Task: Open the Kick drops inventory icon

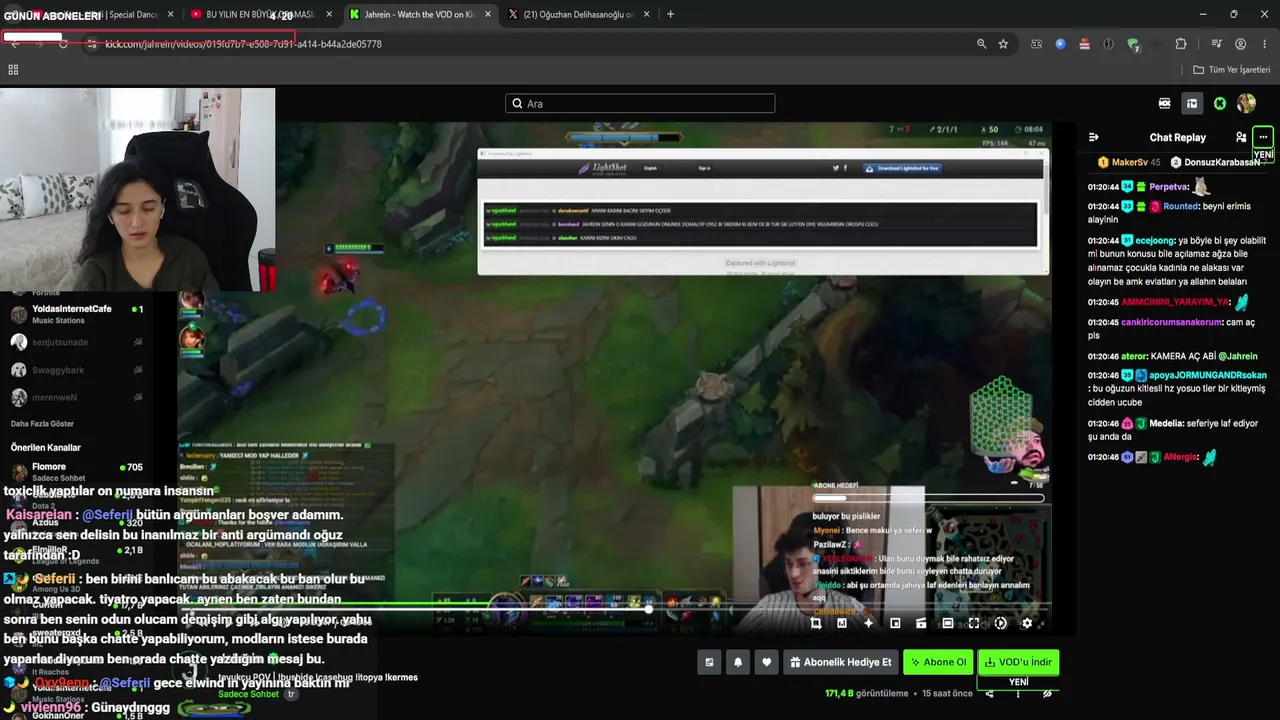Action: coord(1192,103)
